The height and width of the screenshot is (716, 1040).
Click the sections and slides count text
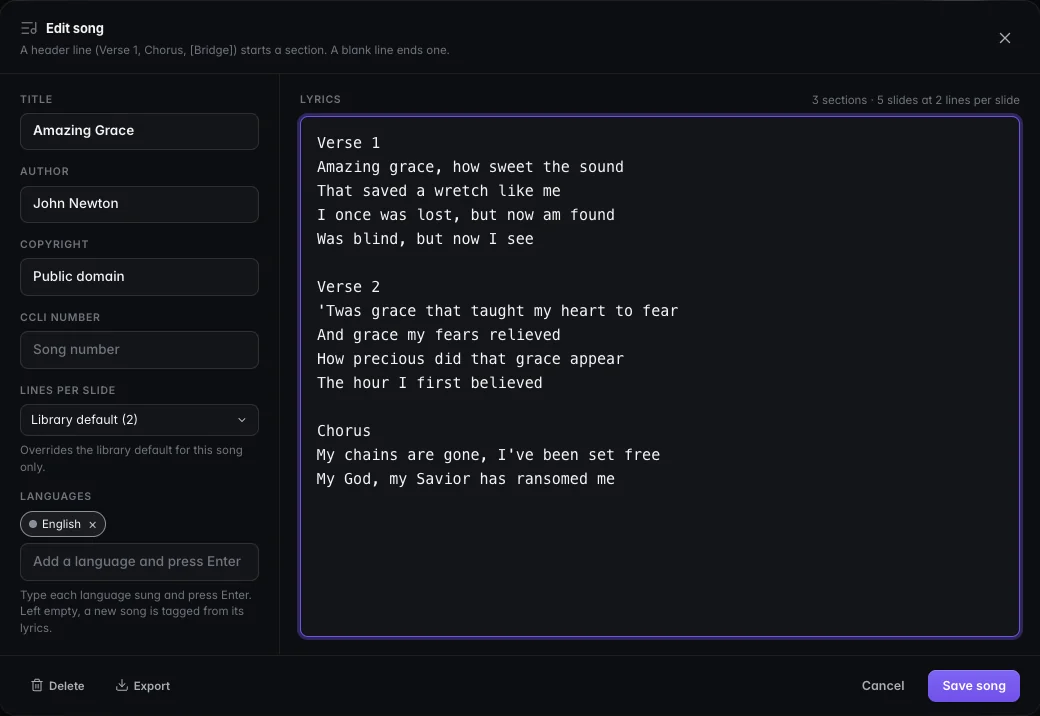click(915, 100)
